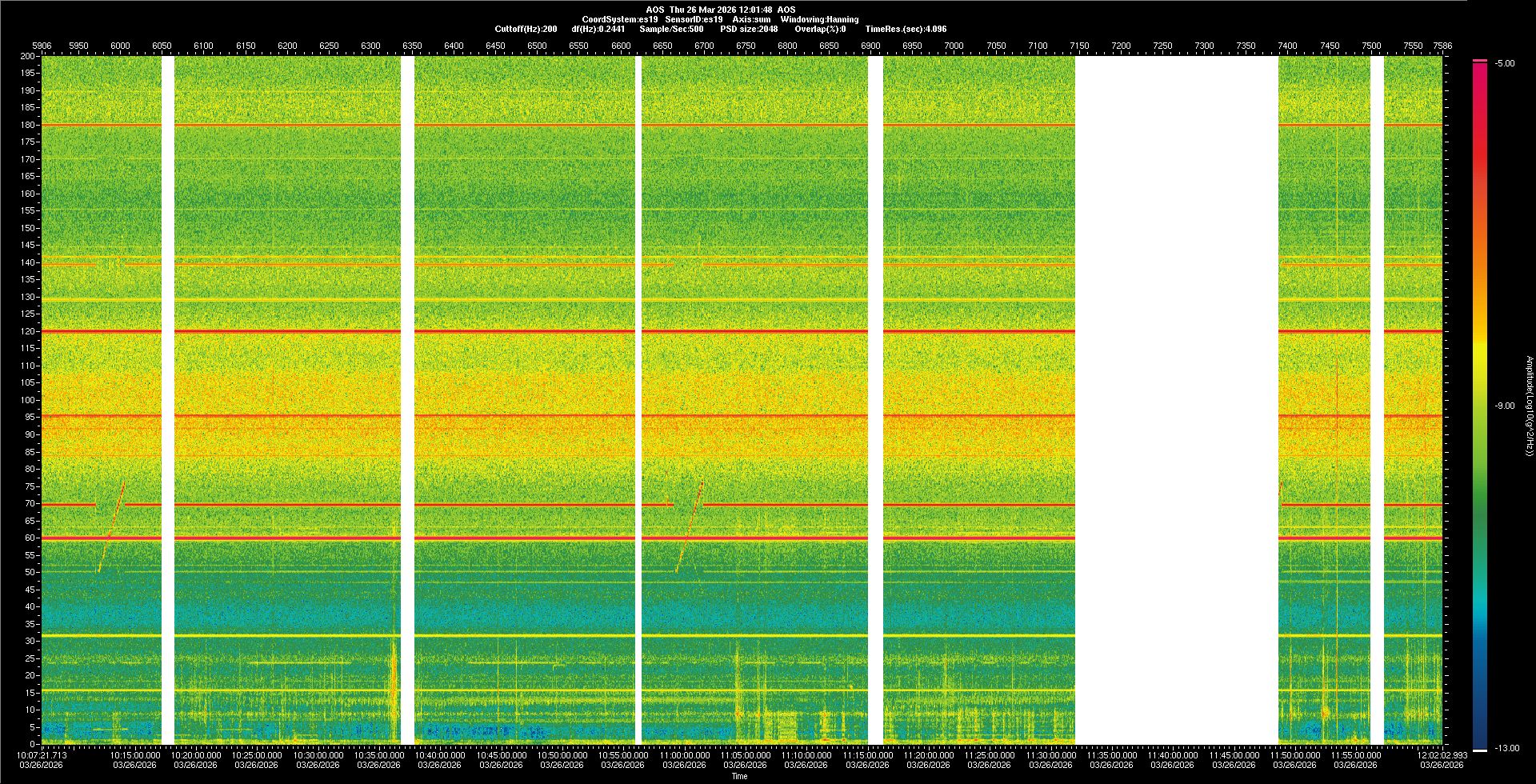
Task: Select the Amplitude axis label beside the colorbar
Action: coord(1529,406)
